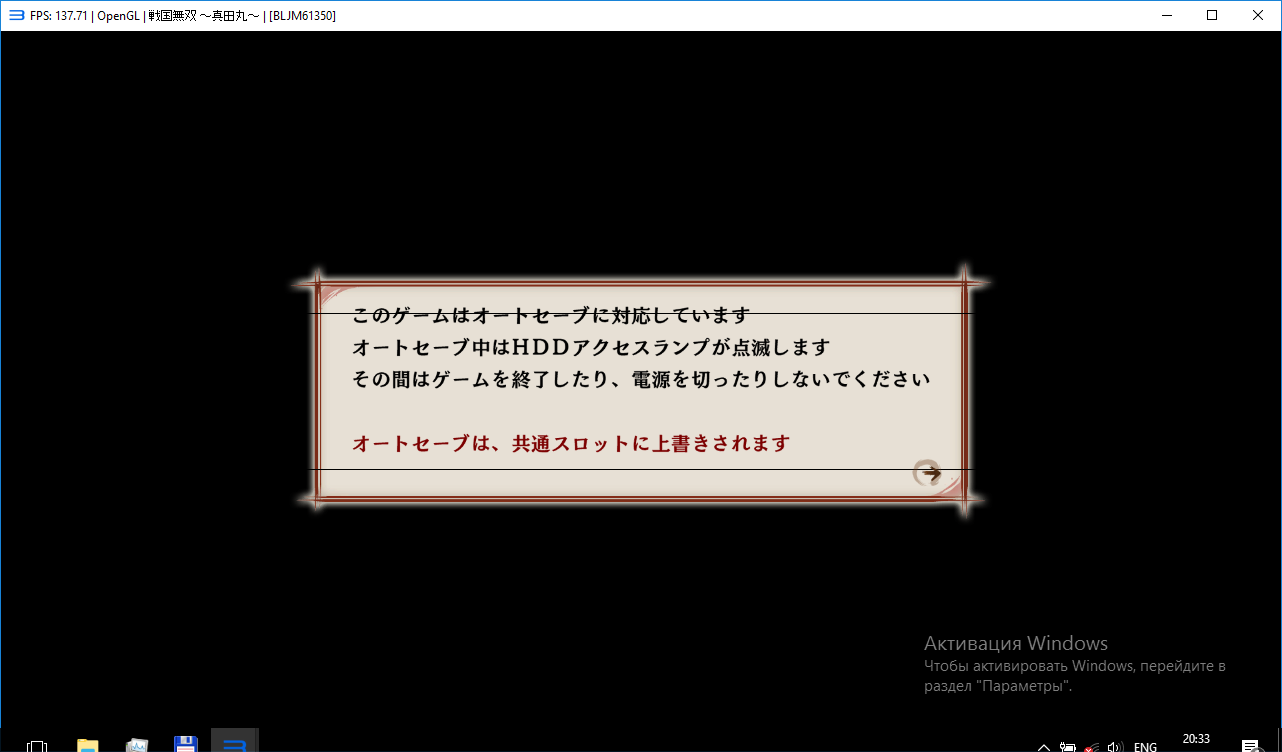Click the arrow icon in the autosave dialog

(x=928, y=473)
